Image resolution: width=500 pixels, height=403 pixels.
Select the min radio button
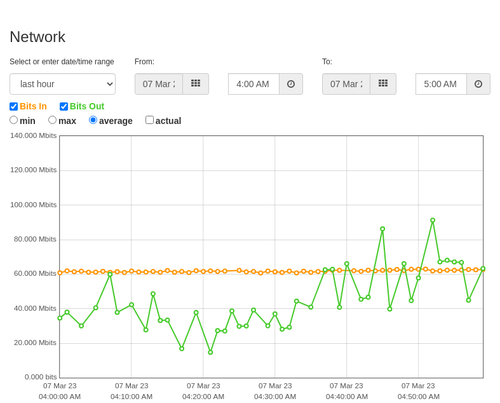tap(14, 120)
